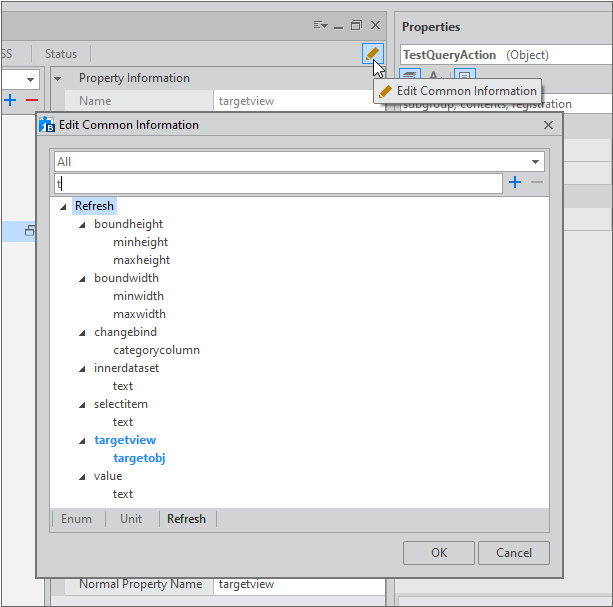Collapse the Refresh tree node

point(64,207)
